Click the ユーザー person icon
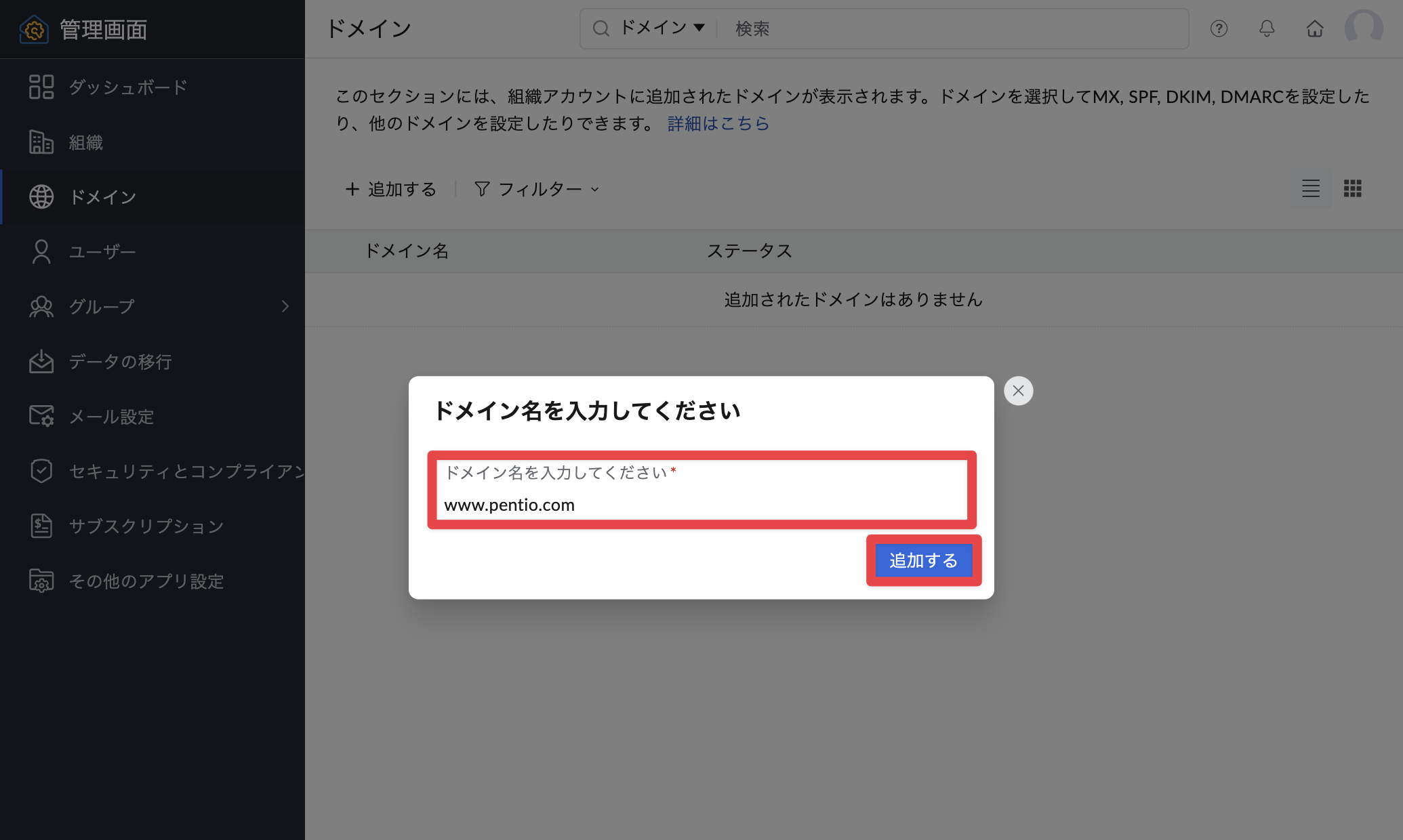Viewport: 1403px width, 840px height. pos(41,252)
